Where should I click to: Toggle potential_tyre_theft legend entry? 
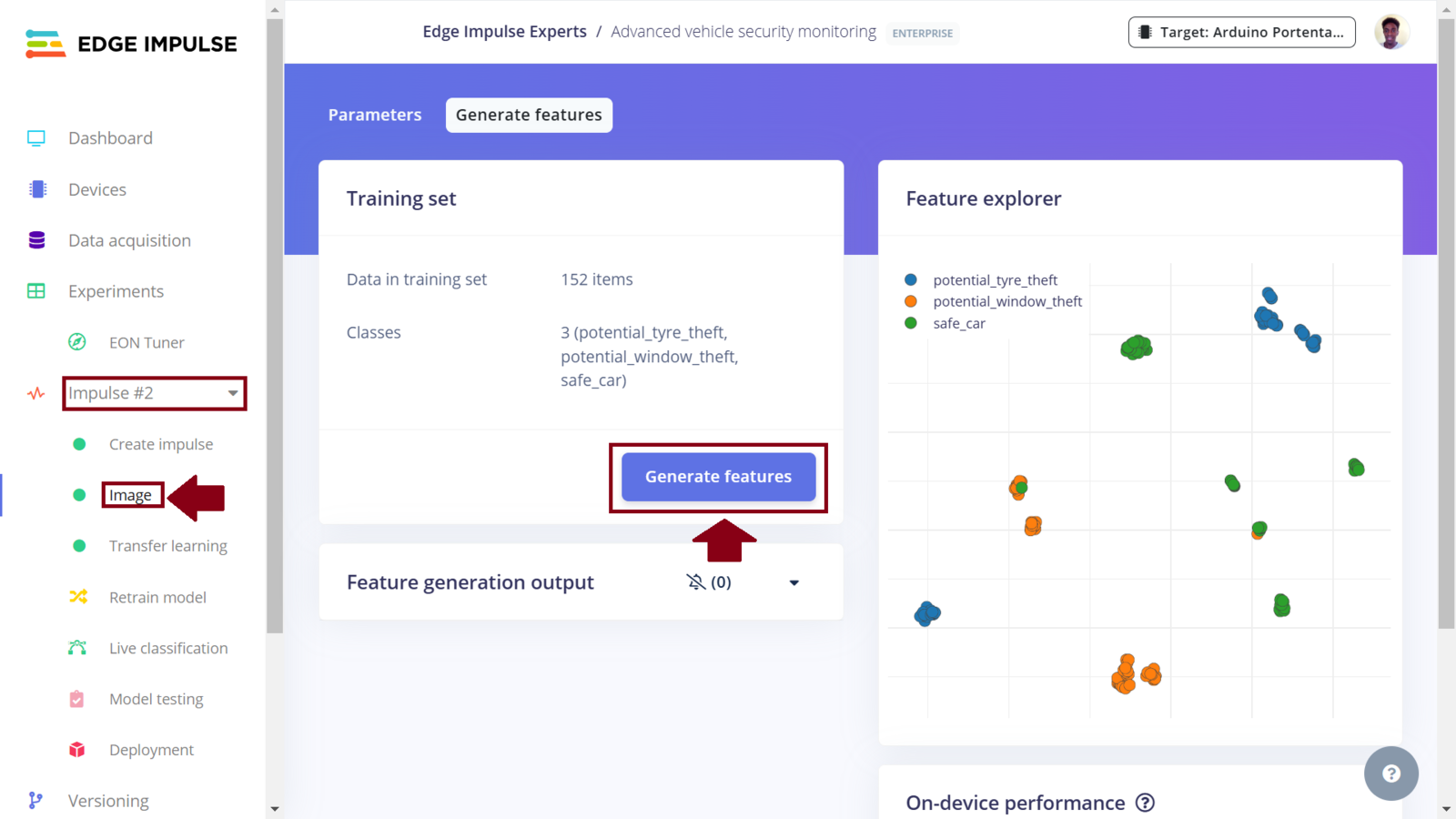coord(982,280)
